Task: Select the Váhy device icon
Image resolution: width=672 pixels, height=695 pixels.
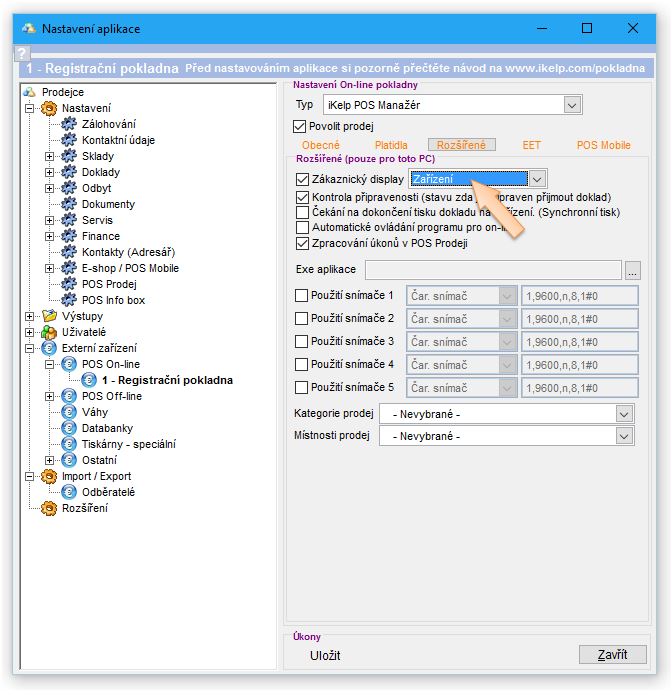Action: [x=69, y=412]
